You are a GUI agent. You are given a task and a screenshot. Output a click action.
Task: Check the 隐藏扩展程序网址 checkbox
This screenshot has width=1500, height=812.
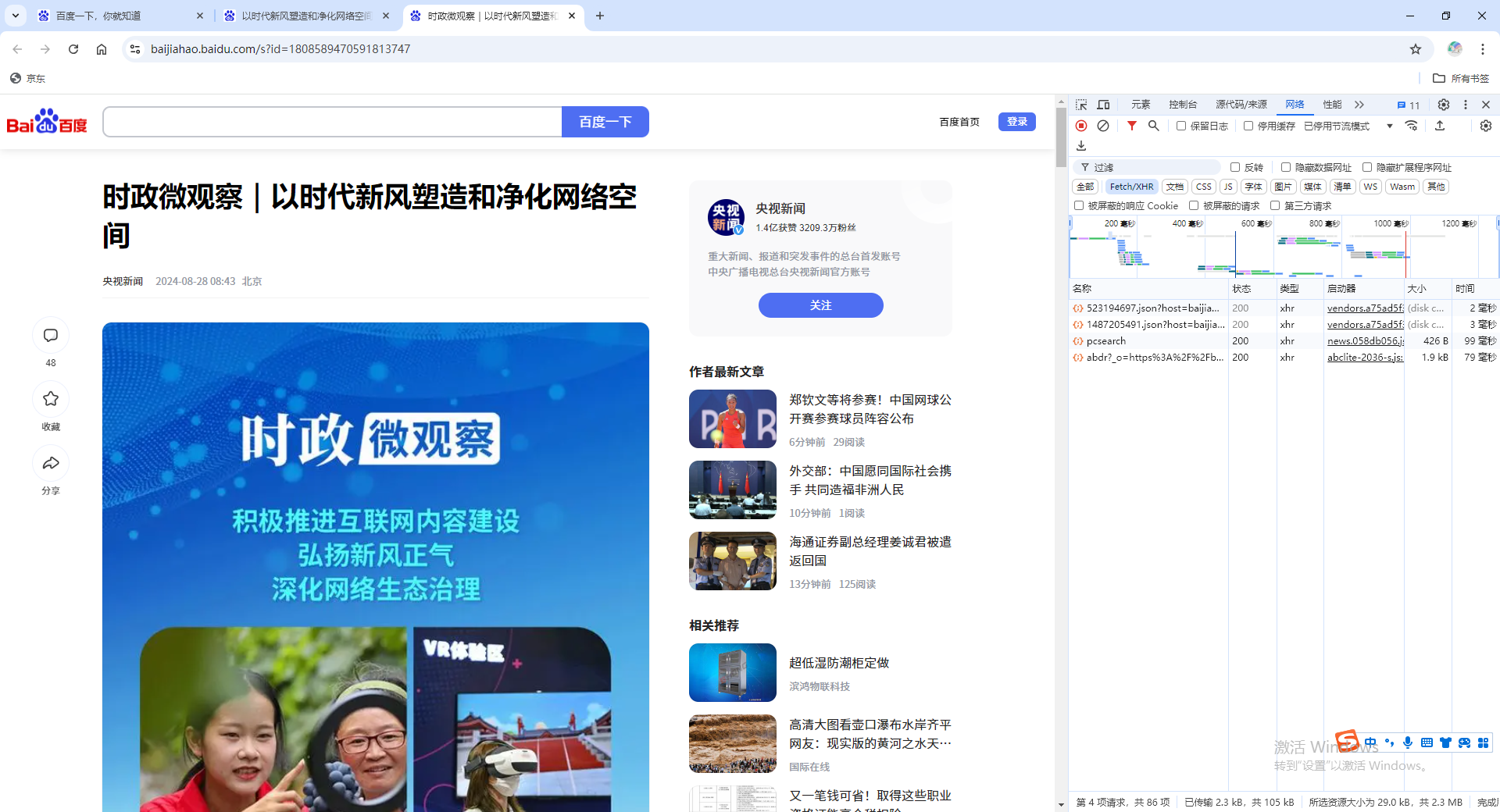tap(1367, 167)
